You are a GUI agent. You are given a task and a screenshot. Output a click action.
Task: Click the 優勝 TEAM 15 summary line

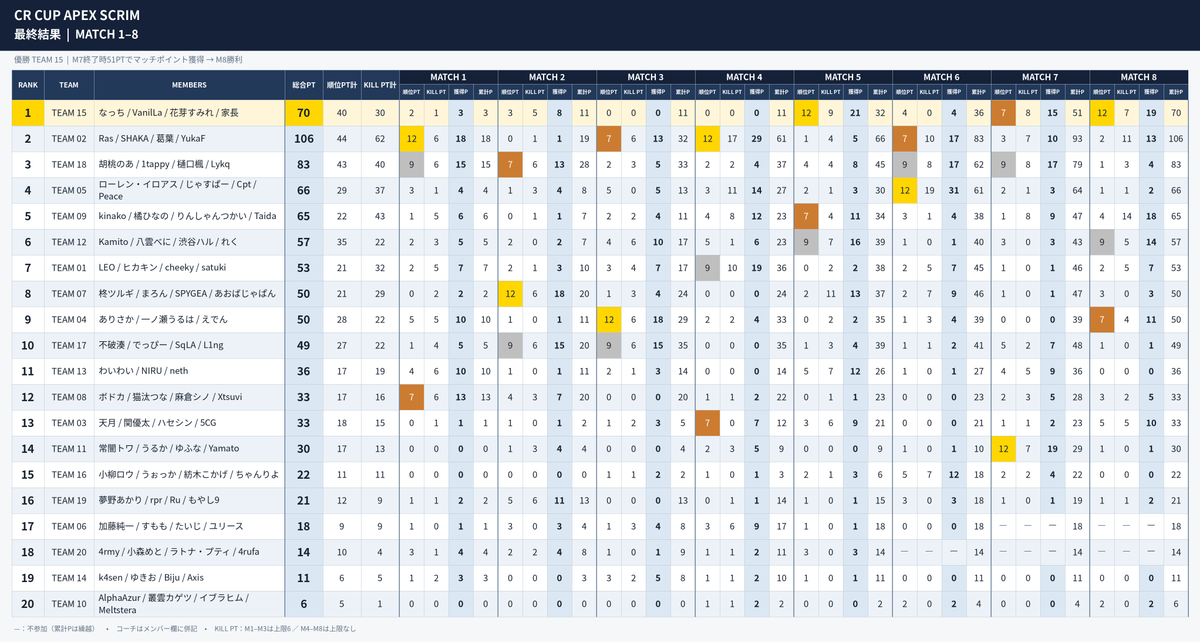coord(128,60)
